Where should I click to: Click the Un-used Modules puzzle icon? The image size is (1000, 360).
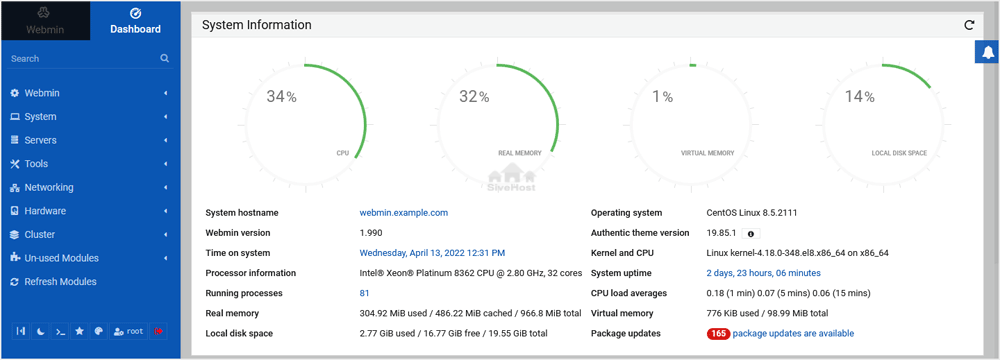click(x=15, y=258)
